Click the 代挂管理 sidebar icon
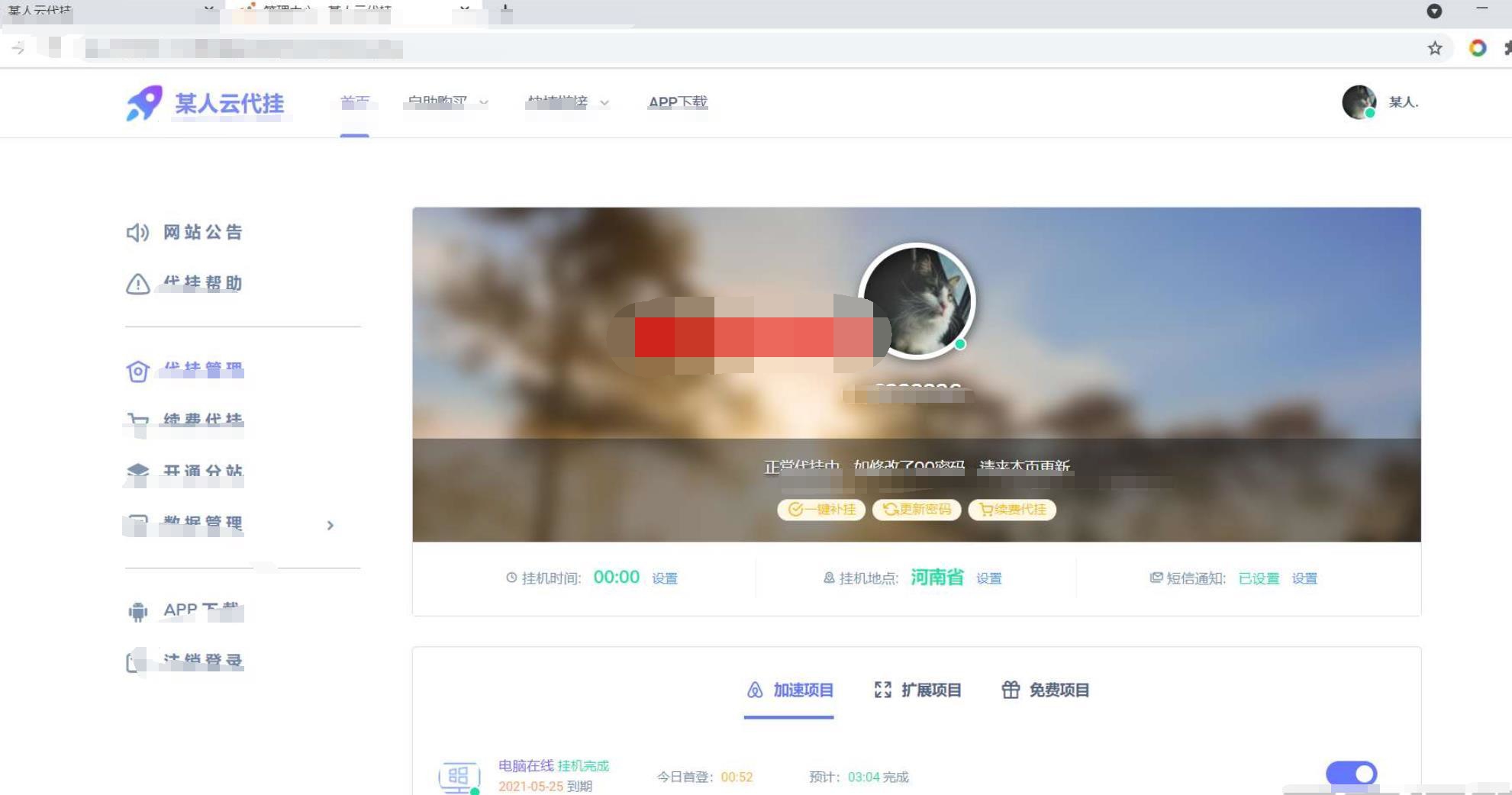Screen dimensions: 1512x795 coord(137,372)
